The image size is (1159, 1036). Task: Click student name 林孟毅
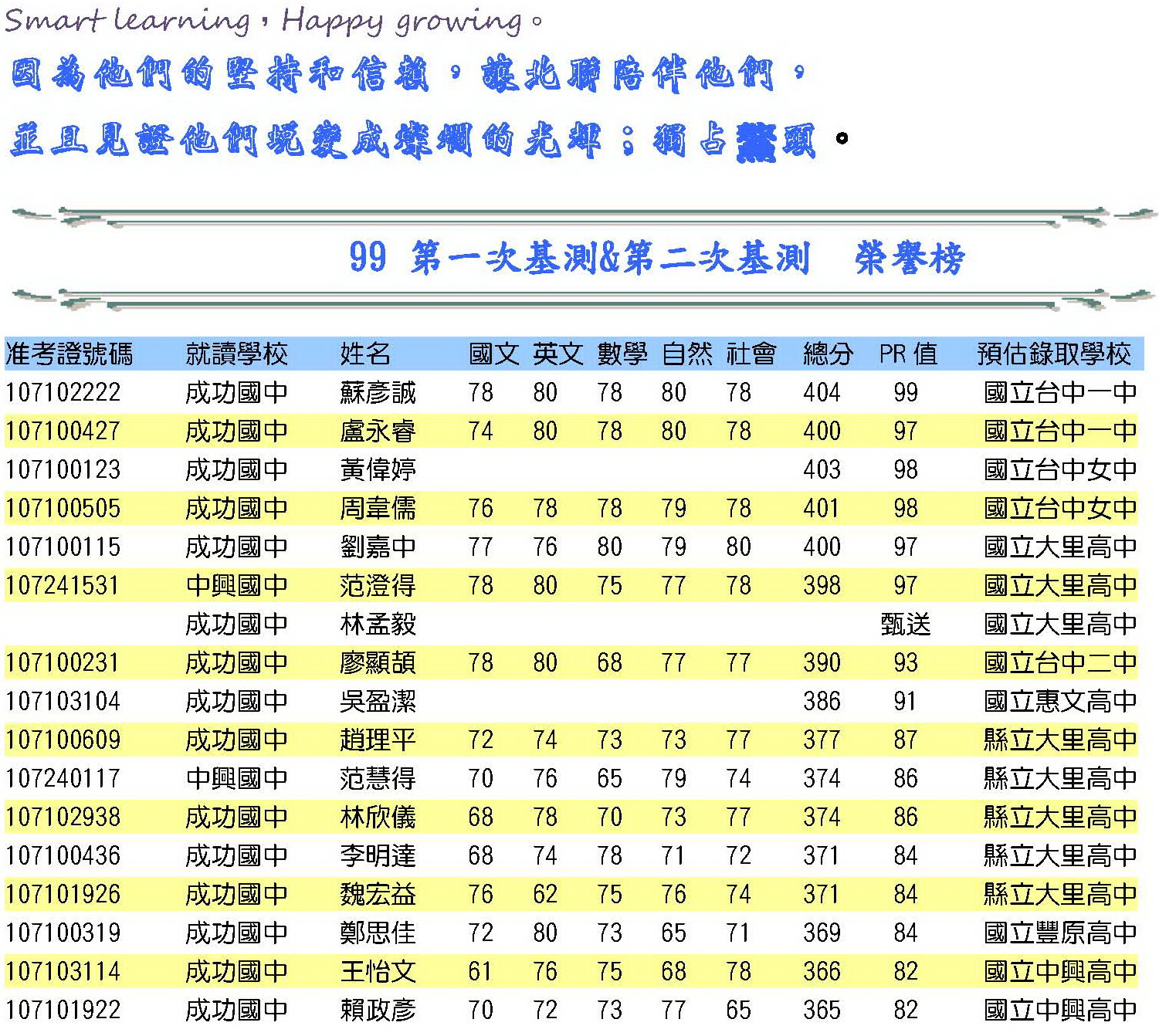click(x=378, y=625)
